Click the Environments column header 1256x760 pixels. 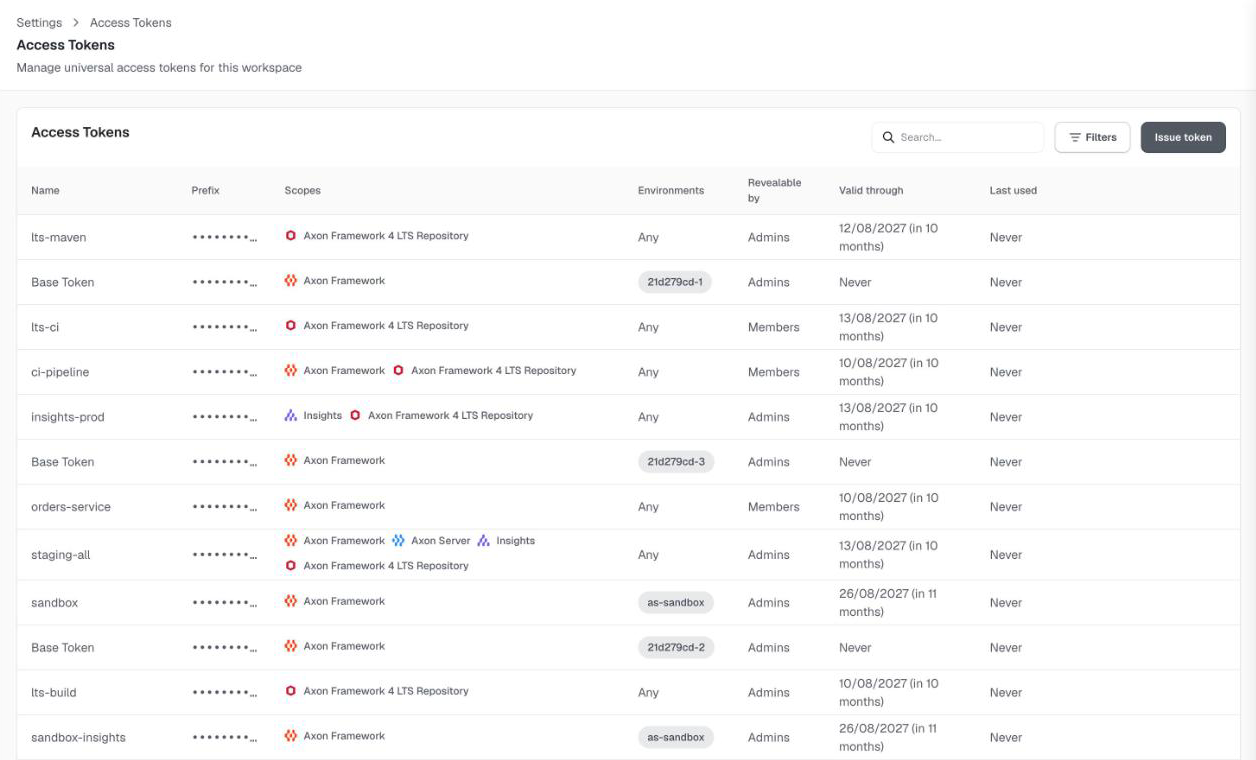(671, 190)
